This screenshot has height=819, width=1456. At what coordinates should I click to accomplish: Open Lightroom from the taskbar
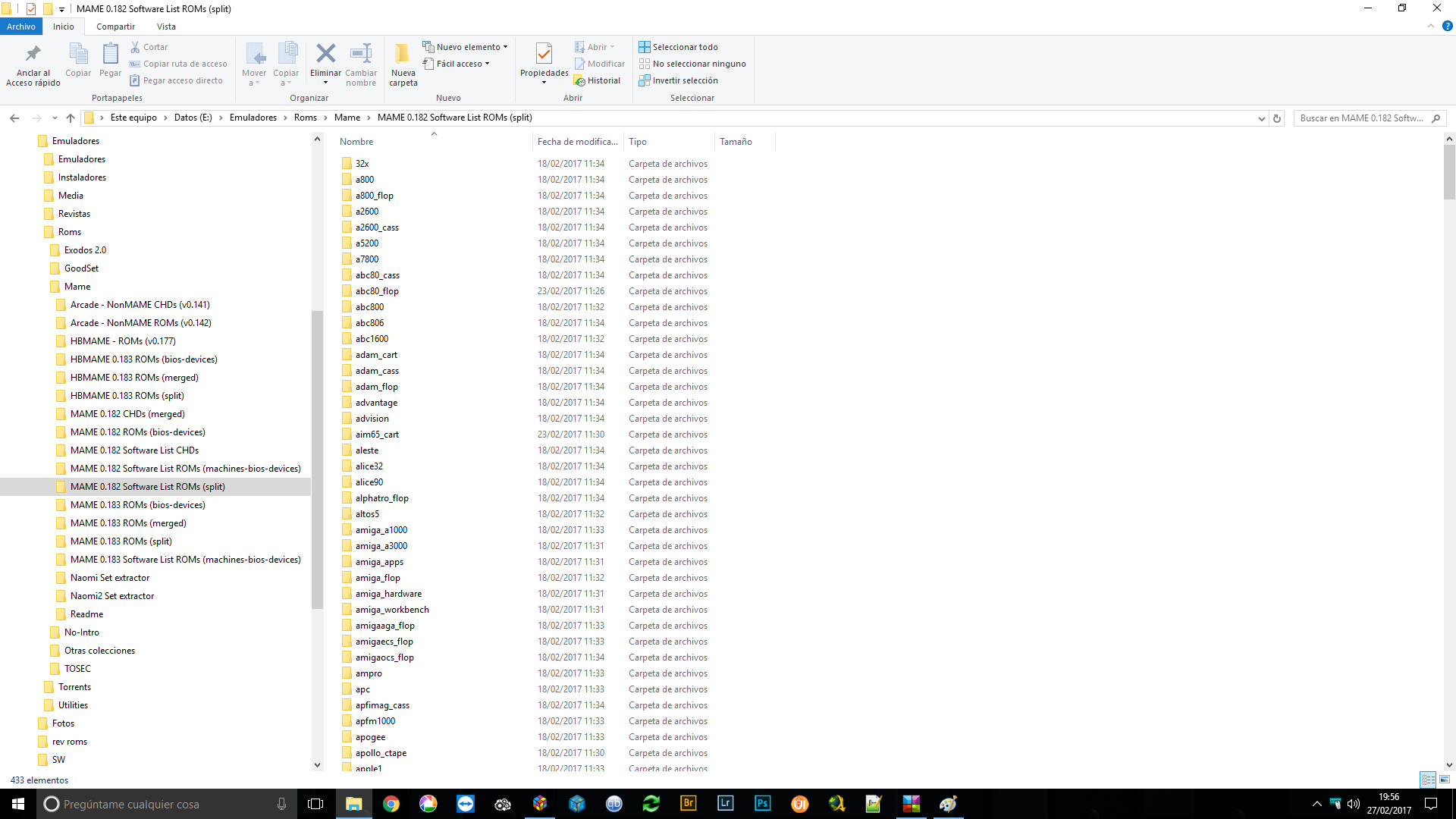pyautogui.click(x=725, y=803)
